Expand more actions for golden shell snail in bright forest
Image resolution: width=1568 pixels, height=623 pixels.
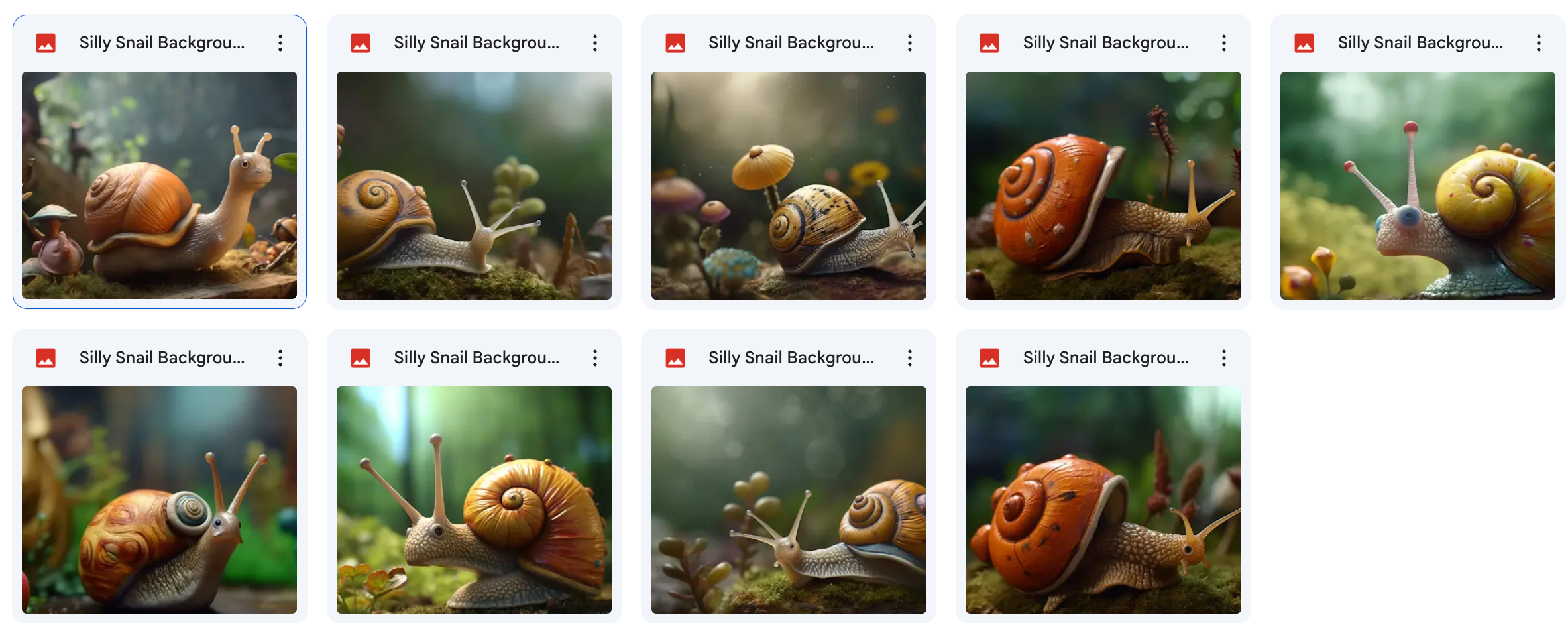[x=594, y=358]
